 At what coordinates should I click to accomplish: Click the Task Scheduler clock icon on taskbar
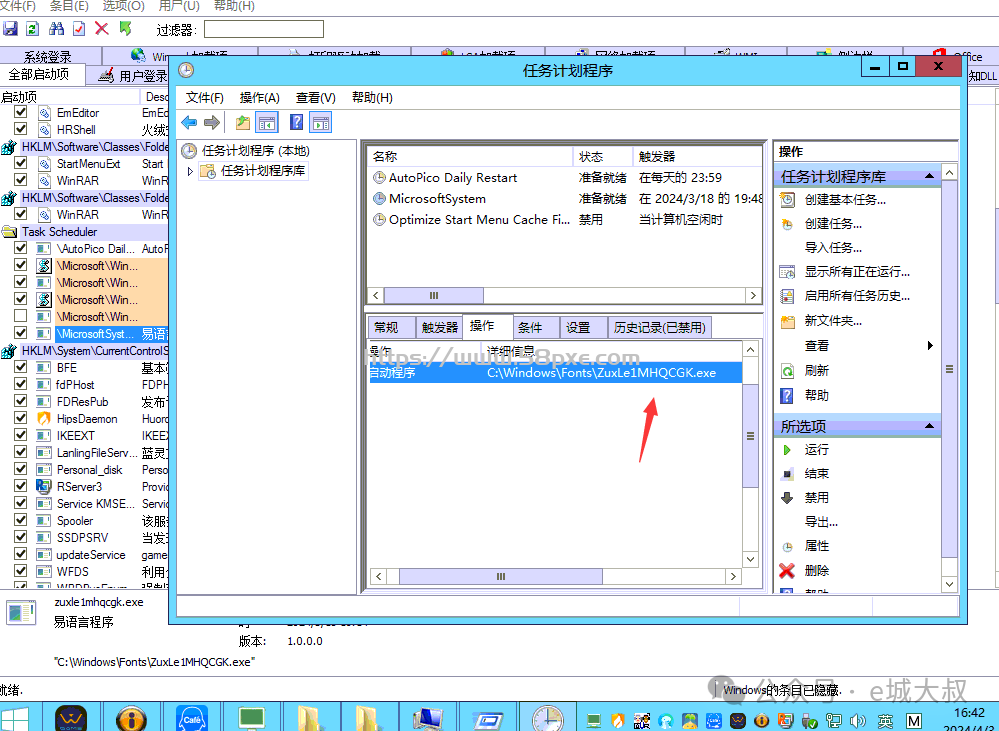(x=547, y=719)
